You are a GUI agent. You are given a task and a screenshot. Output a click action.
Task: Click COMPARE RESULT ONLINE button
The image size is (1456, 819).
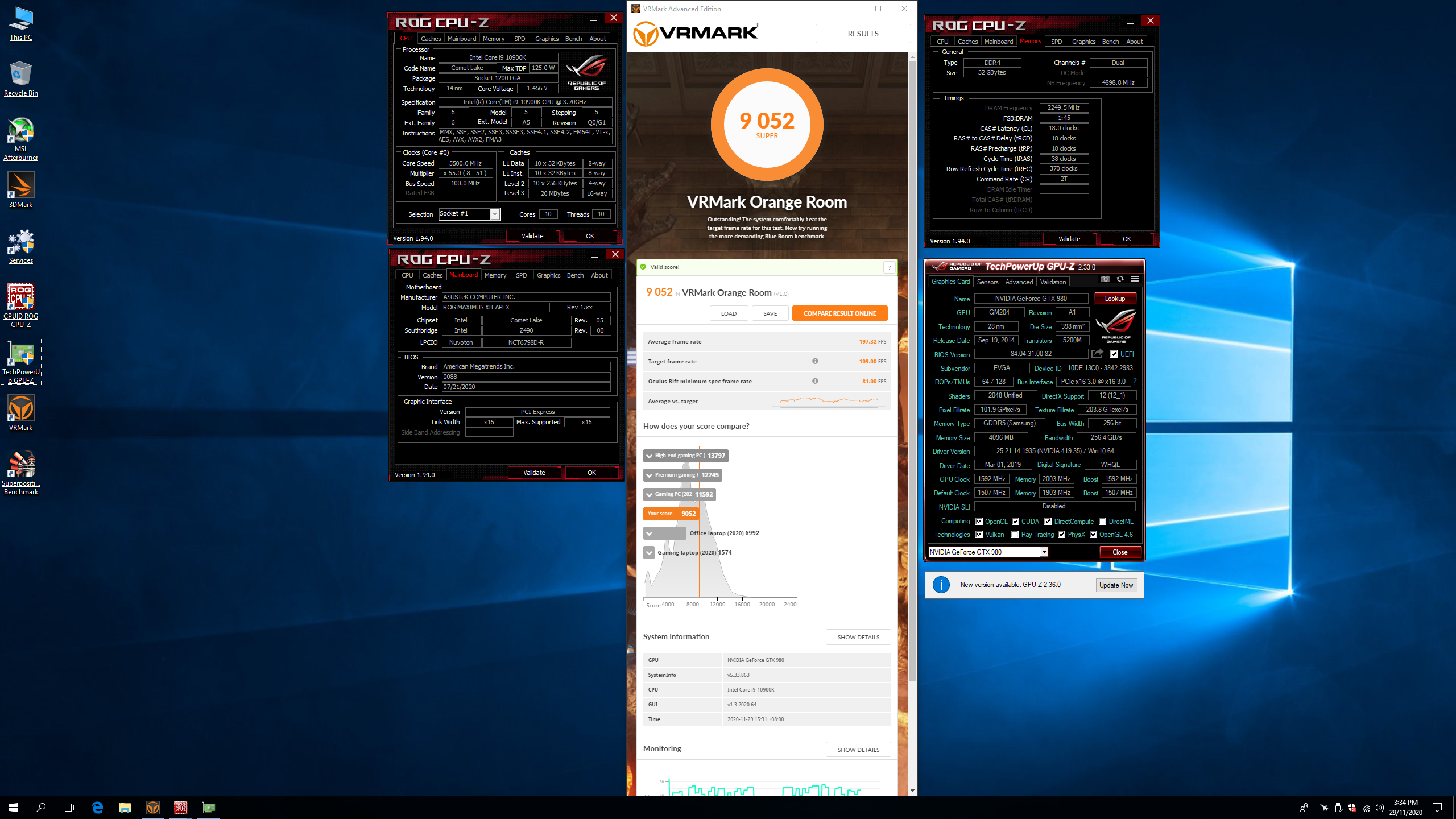839,313
